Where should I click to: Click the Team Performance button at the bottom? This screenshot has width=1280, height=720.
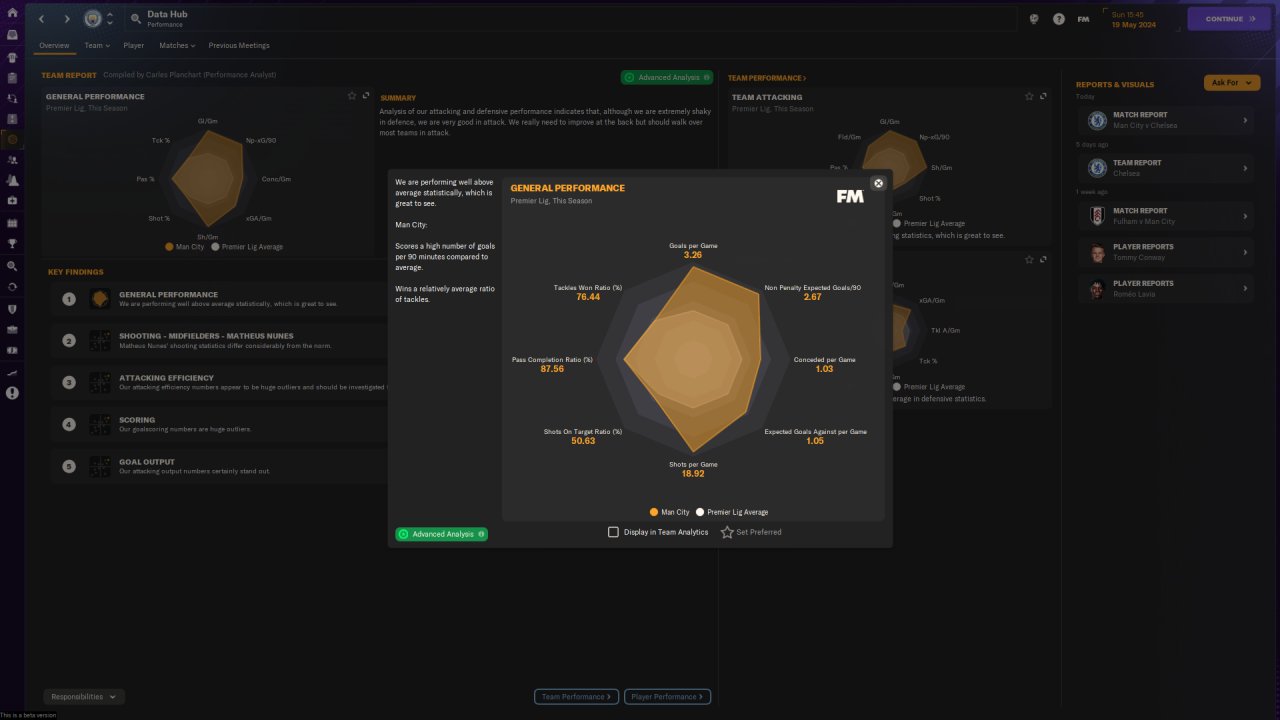pos(577,697)
